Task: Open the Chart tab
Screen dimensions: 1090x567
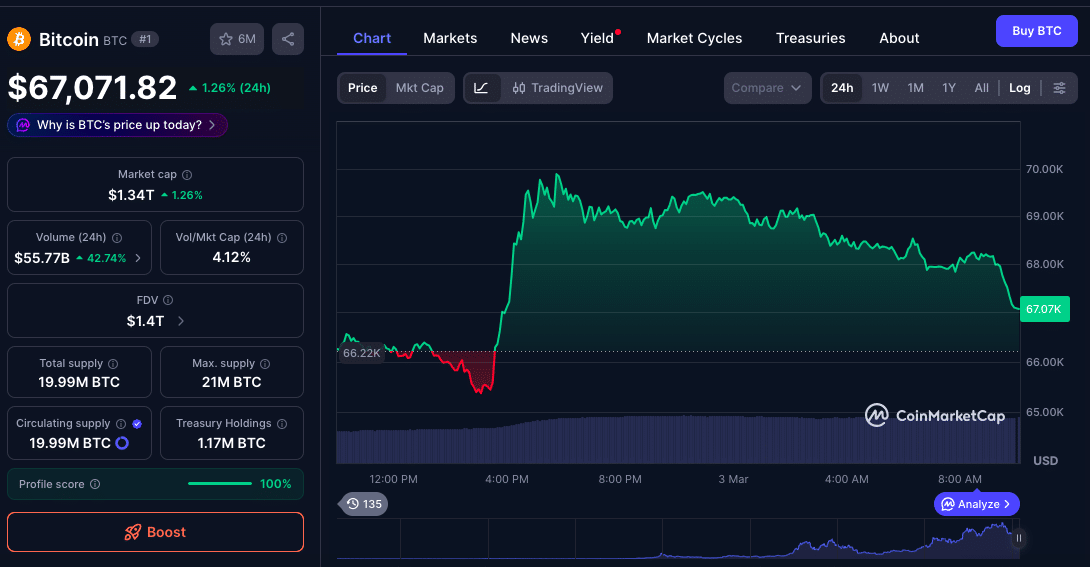Action: (372, 38)
